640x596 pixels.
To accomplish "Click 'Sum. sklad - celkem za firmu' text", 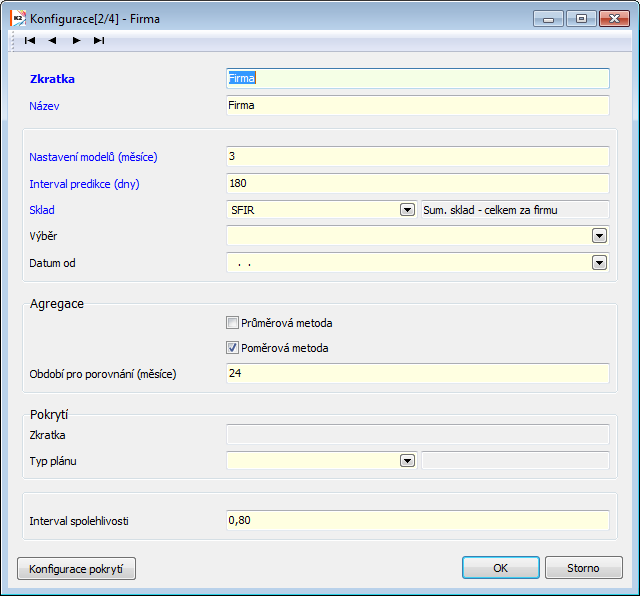I will [x=490, y=210].
